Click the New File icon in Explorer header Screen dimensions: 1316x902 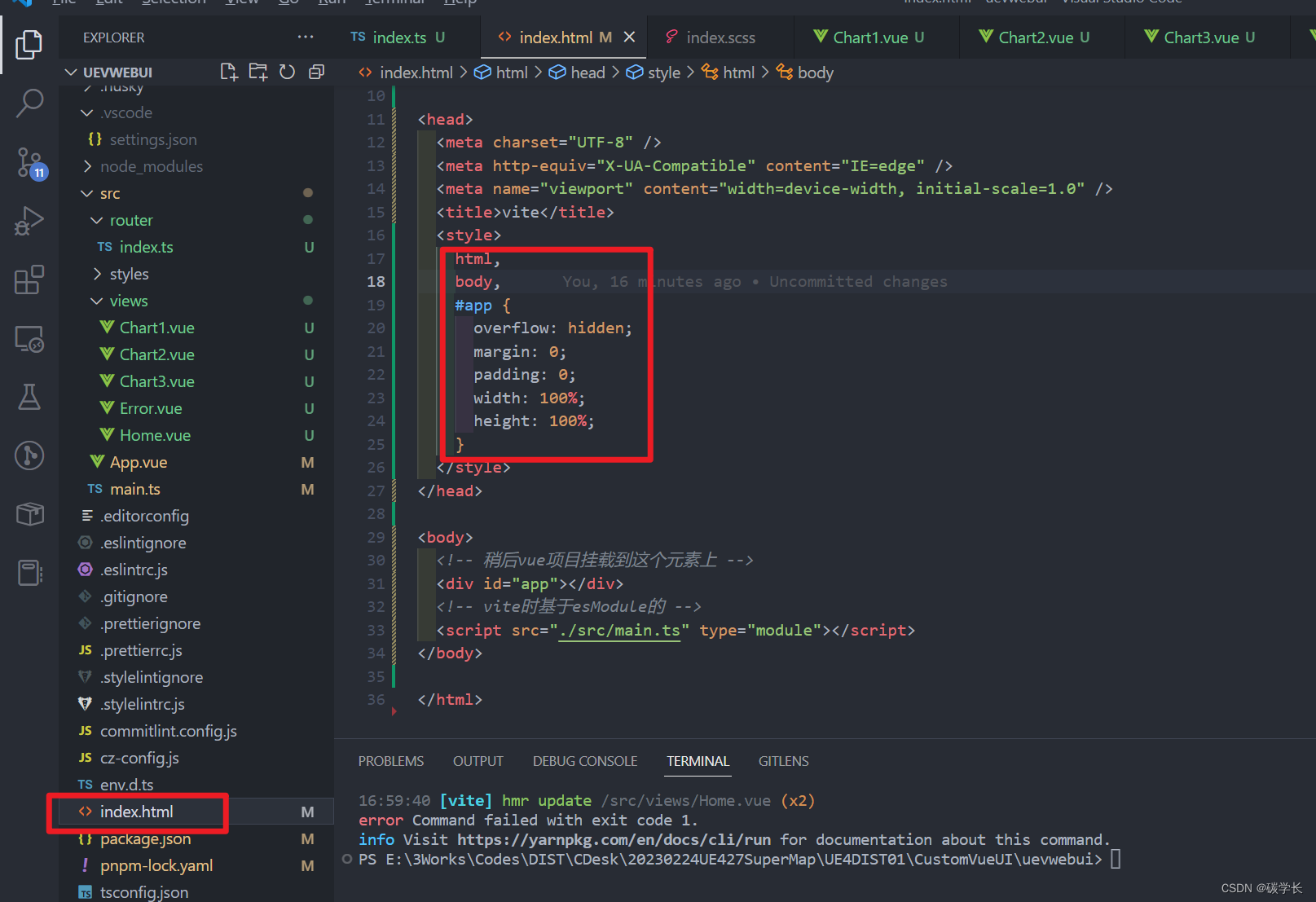pyautogui.click(x=229, y=72)
